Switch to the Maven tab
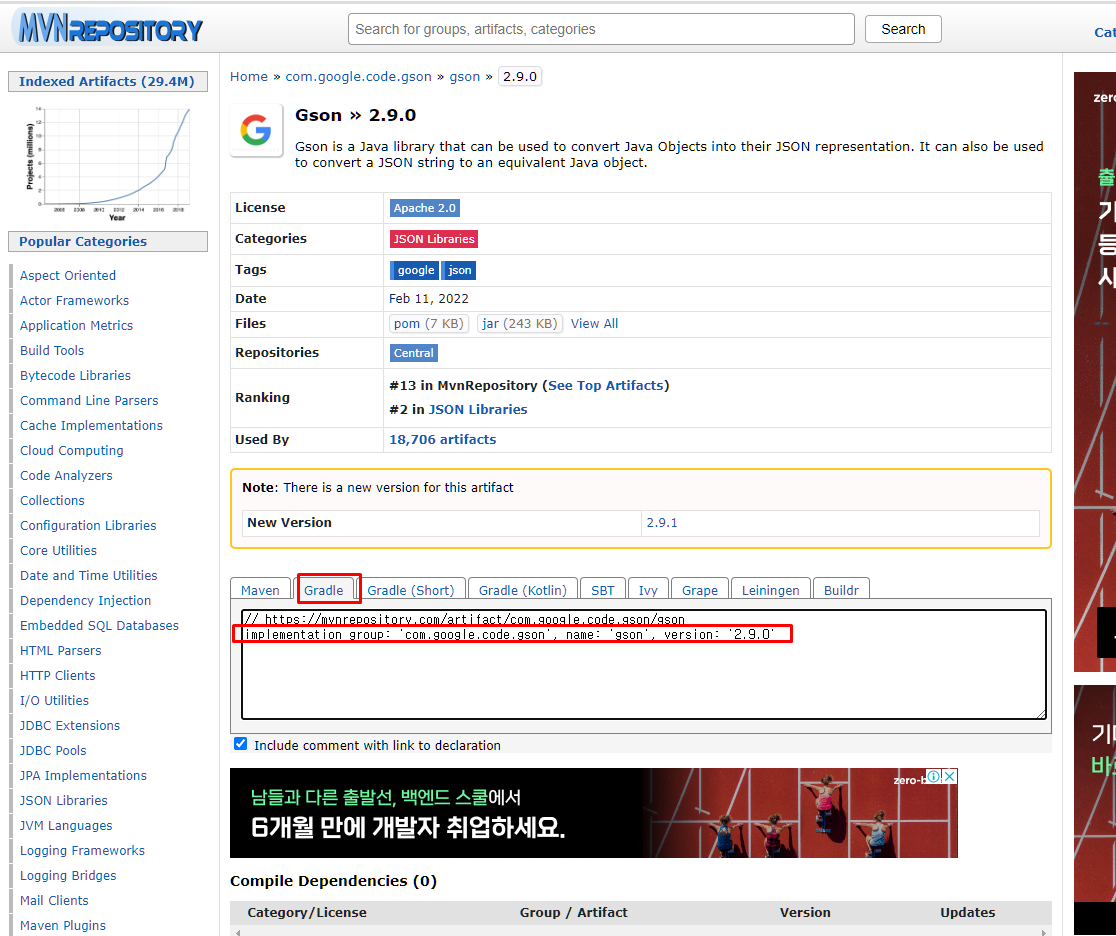1116x936 pixels. pos(260,590)
